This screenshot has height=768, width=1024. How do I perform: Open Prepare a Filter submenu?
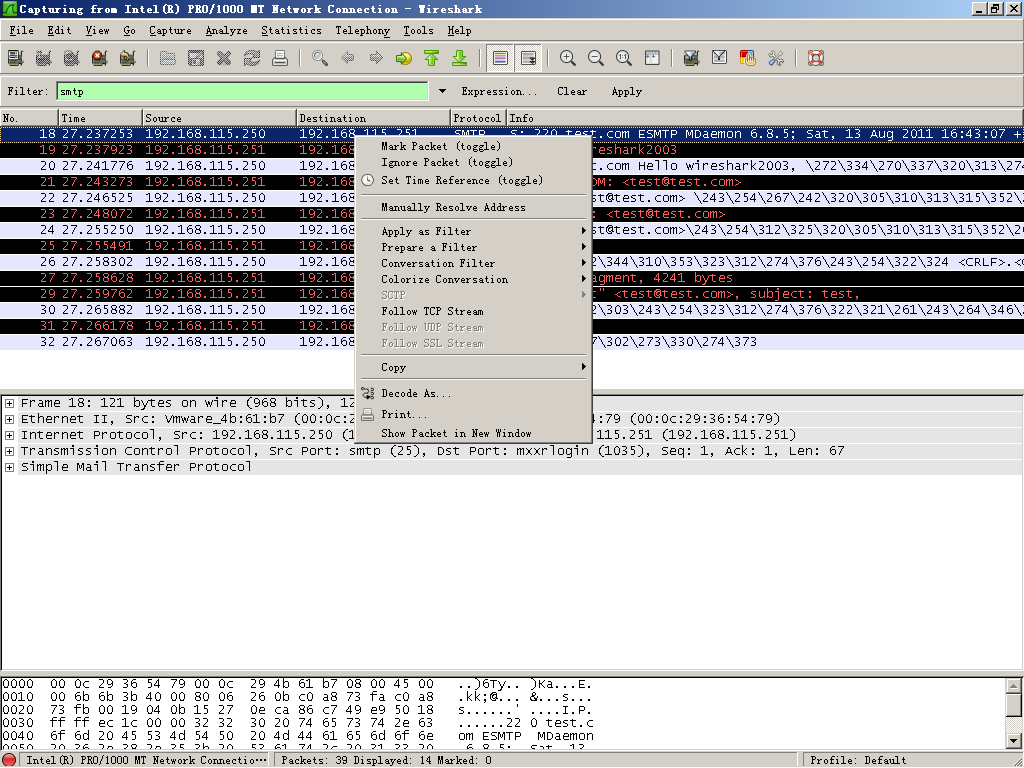[x=474, y=248]
